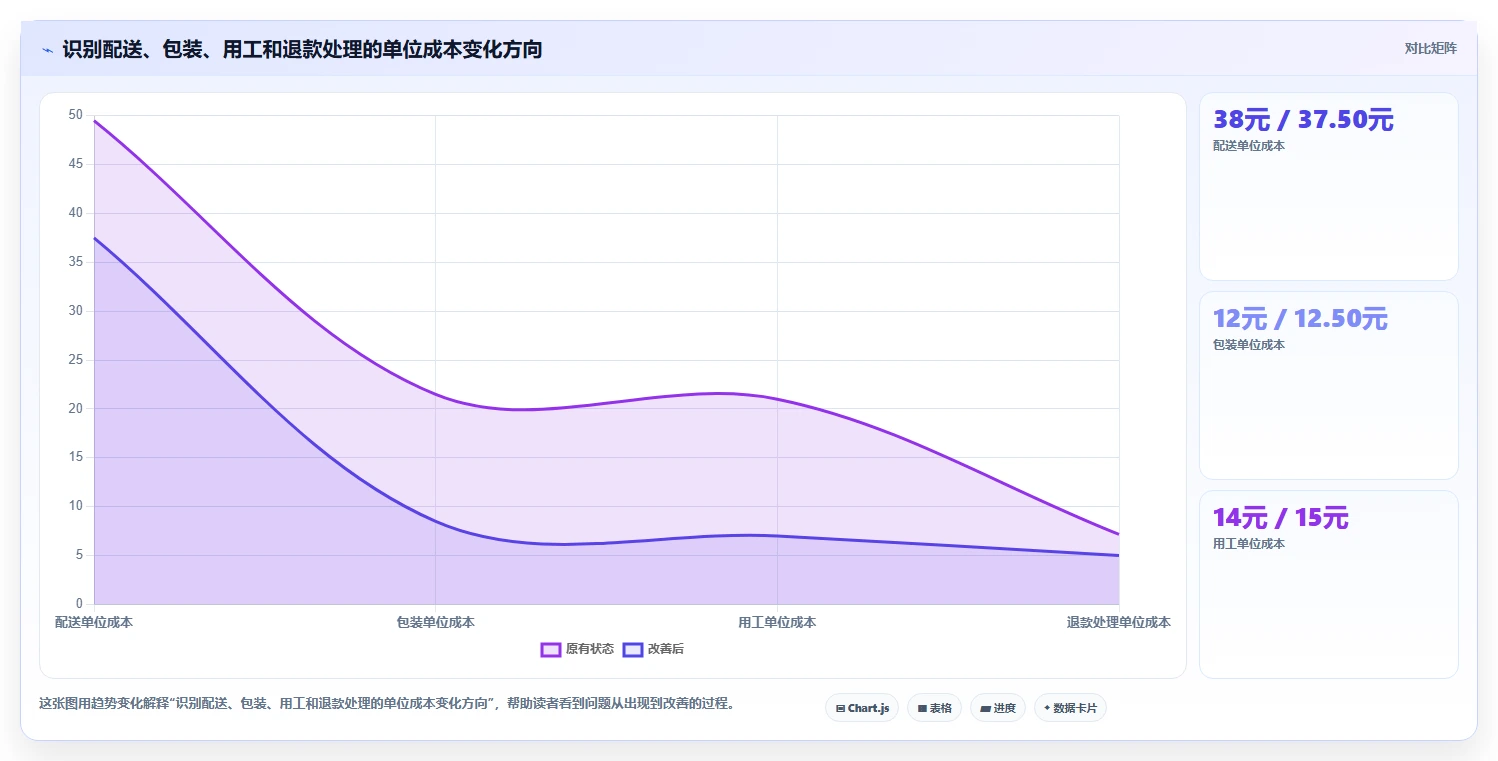The image size is (1498, 761).
Task: Open the 38元 / 37.50元 delivery cost card
Action: tap(1328, 186)
